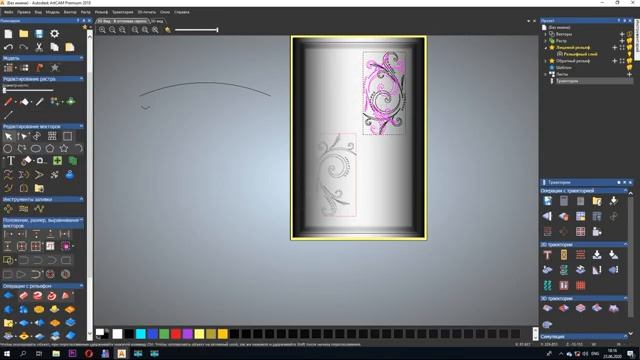640x360 pixels.
Task: Click the left tool panel scrollbar
Action: [90, 184]
